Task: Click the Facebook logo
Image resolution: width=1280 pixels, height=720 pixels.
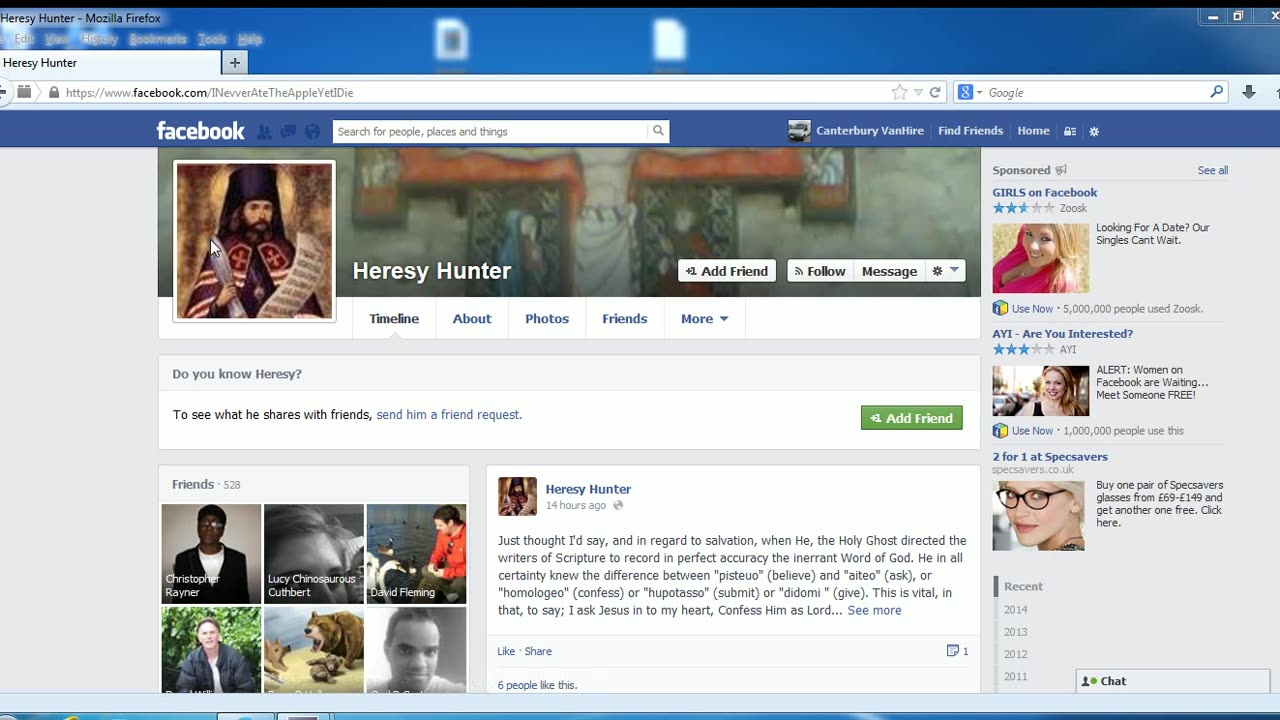Action: tap(200, 131)
